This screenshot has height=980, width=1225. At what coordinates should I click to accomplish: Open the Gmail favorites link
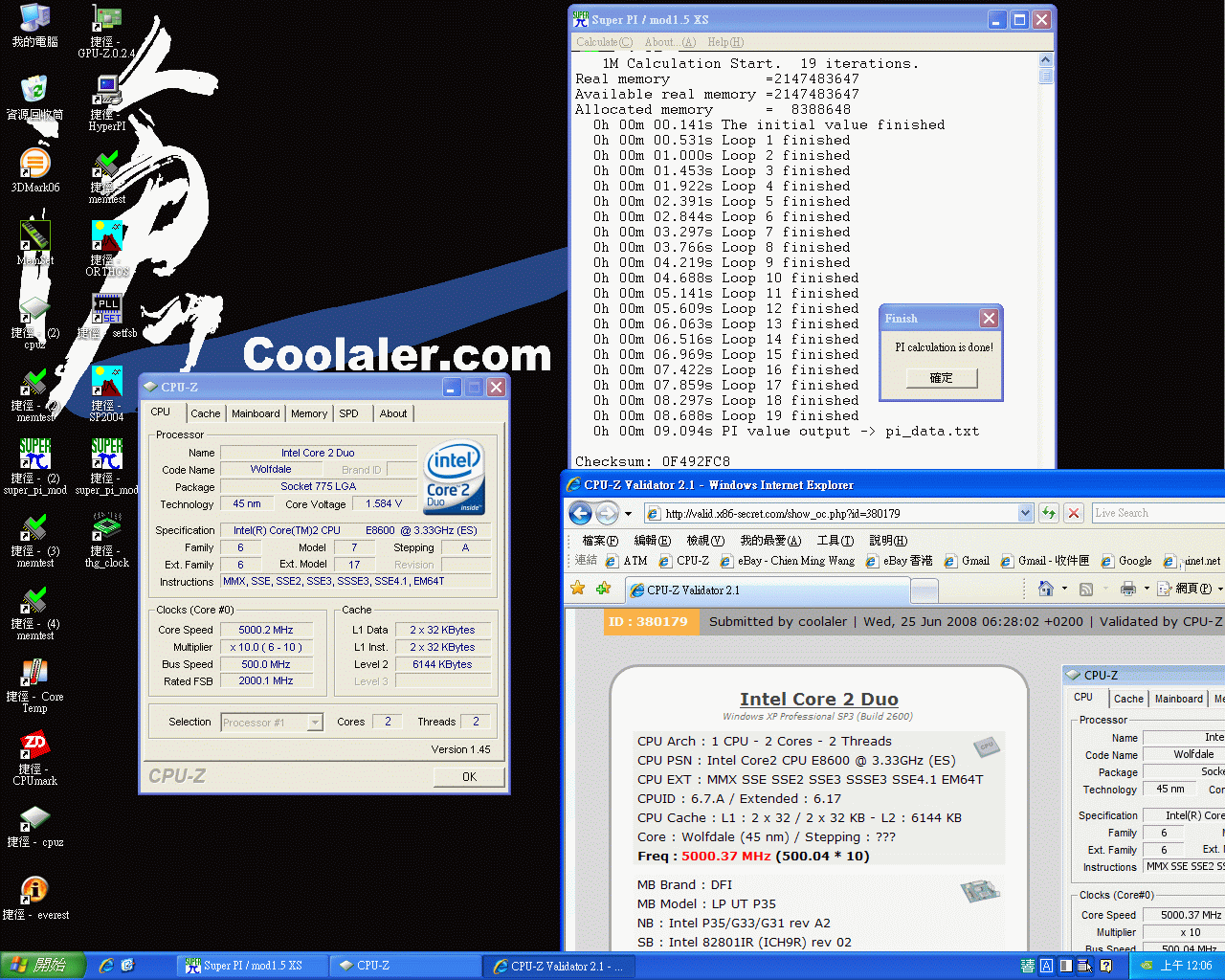tap(967, 561)
